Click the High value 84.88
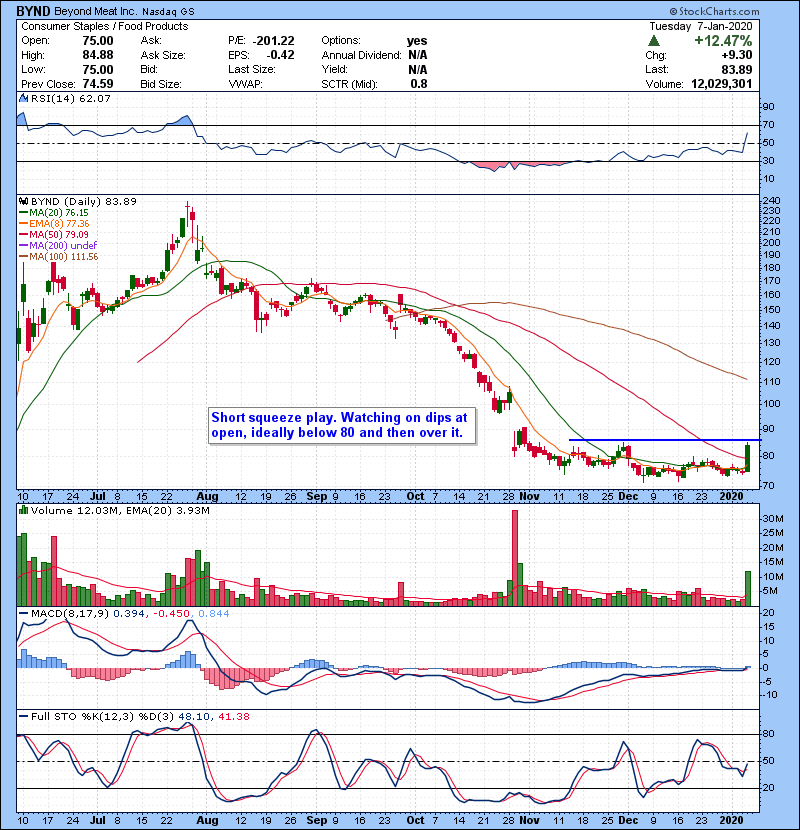Viewport: 800px width, 830px height. tap(98, 55)
